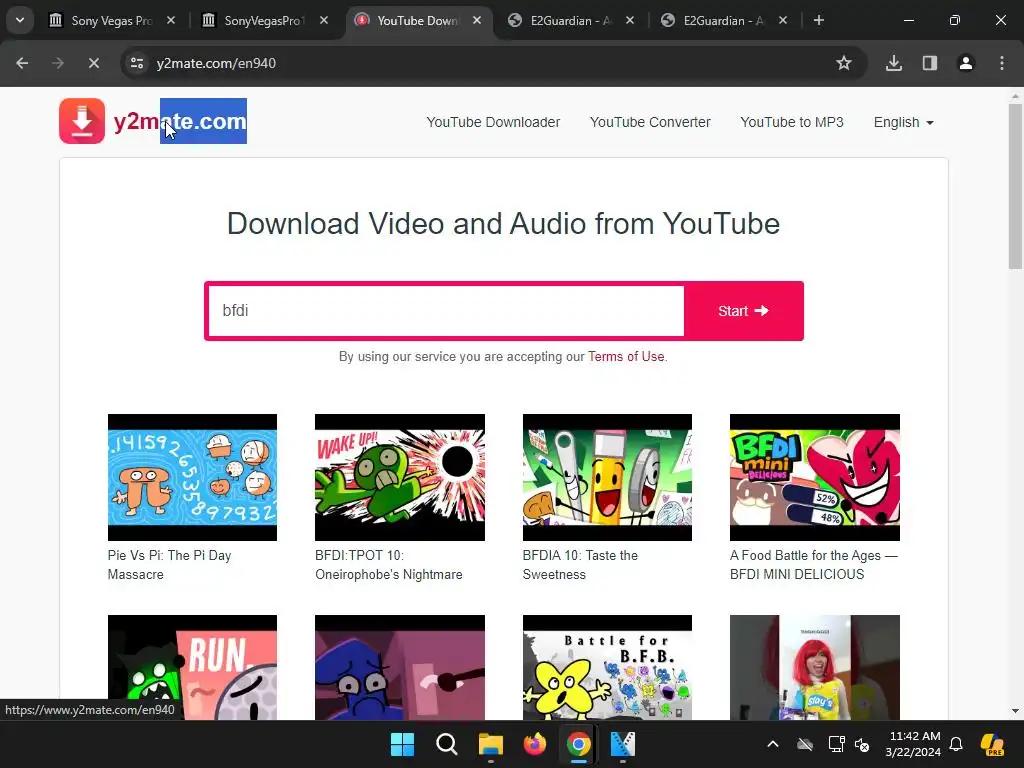Open BFDI MINI DELICIOUS video thumbnail

click(814, 477)
